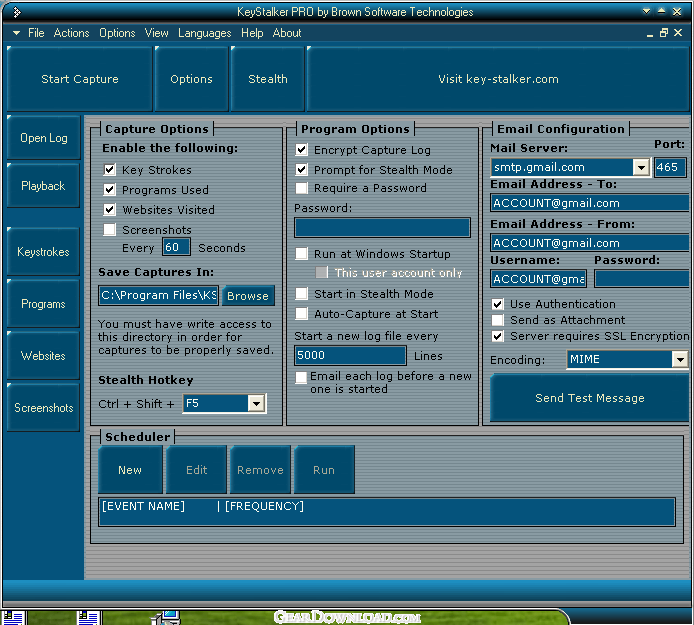Click the program Password input field
694x625 pixels.
click(382, 228)
